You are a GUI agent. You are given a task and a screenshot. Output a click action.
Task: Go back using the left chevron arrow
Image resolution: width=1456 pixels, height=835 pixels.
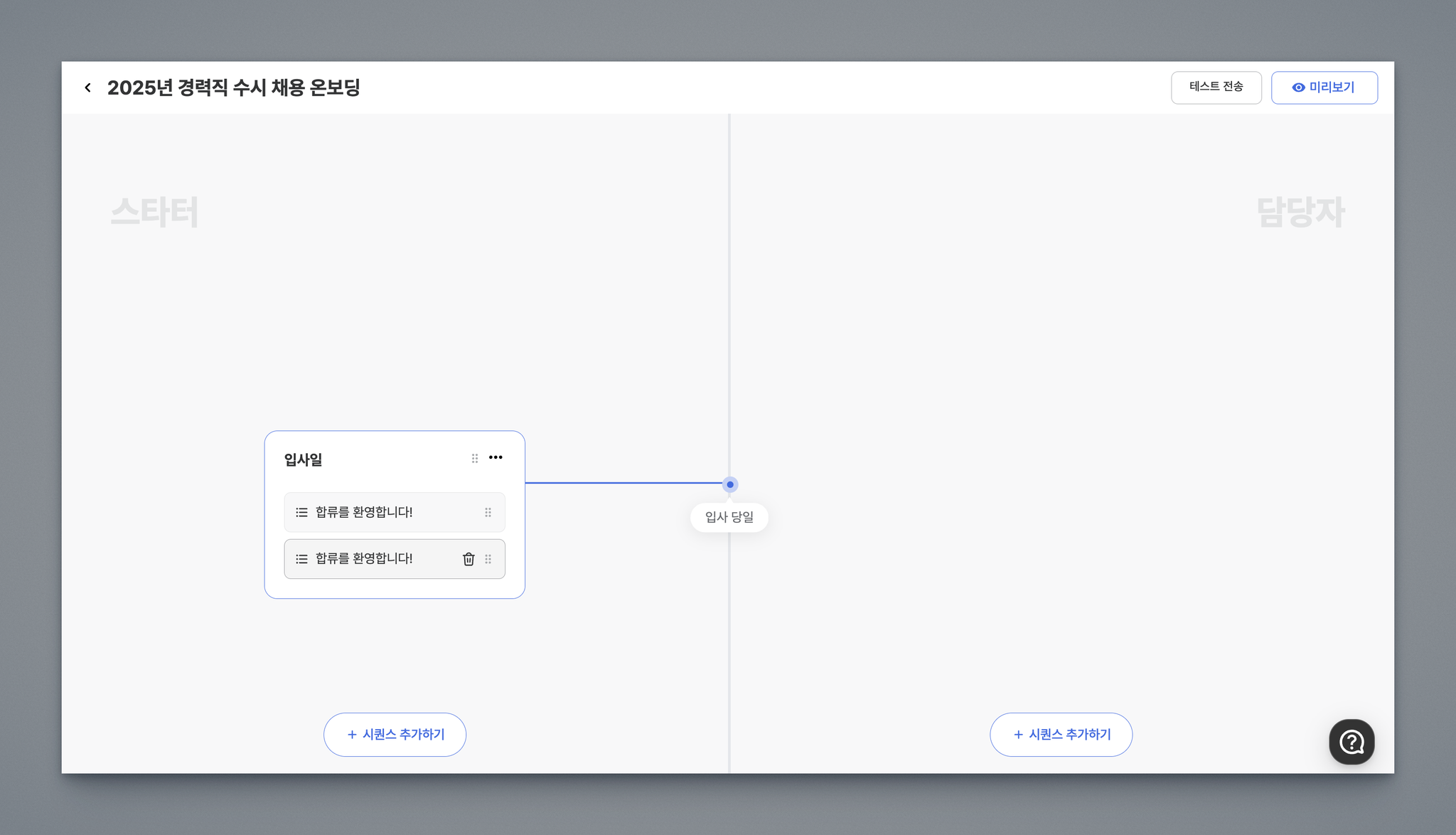pos(87,87)
